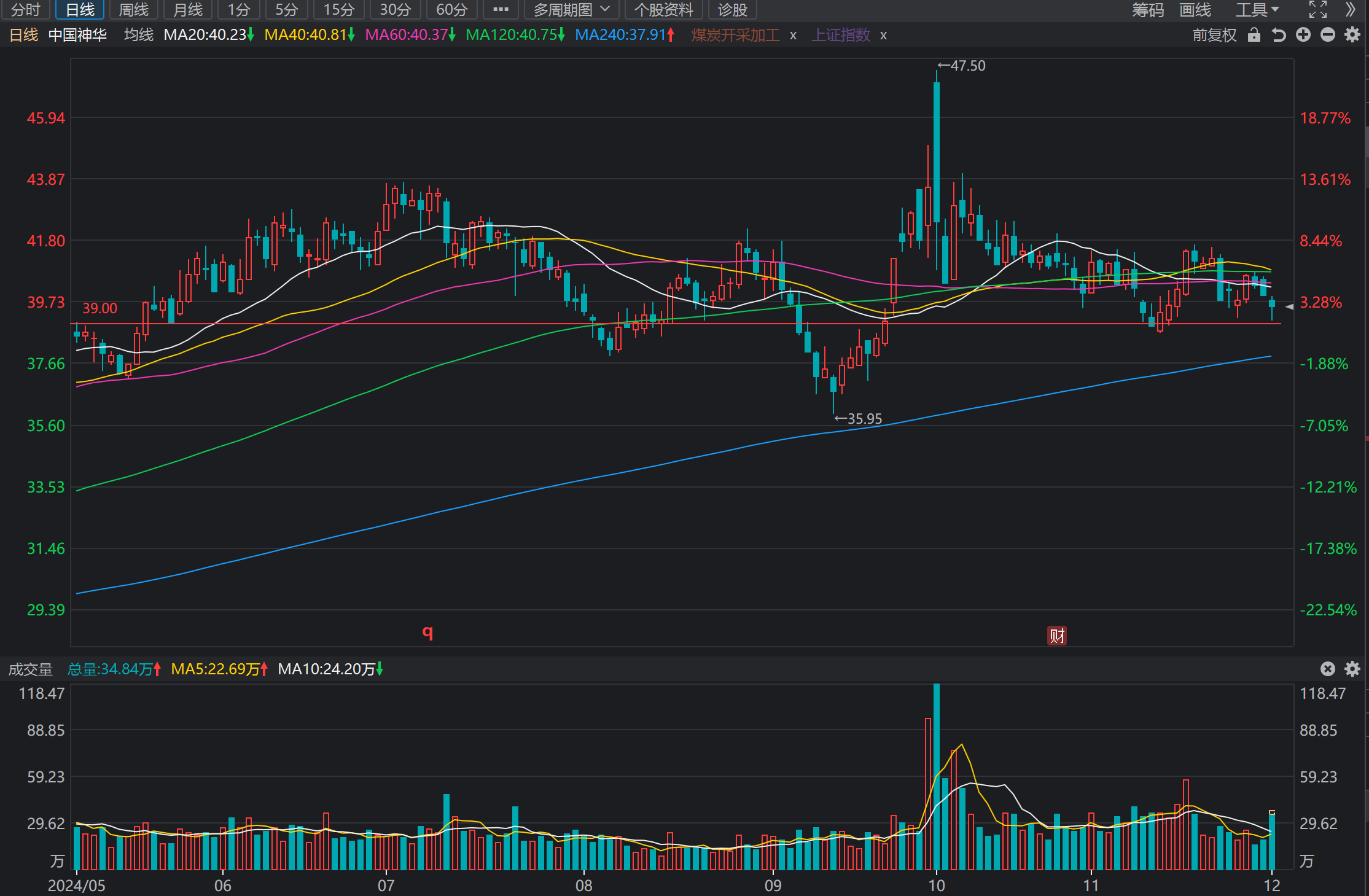Screen dimensions: 1369x896
Task: Zoom out chart with minus icon
Action: (1328, 35)
